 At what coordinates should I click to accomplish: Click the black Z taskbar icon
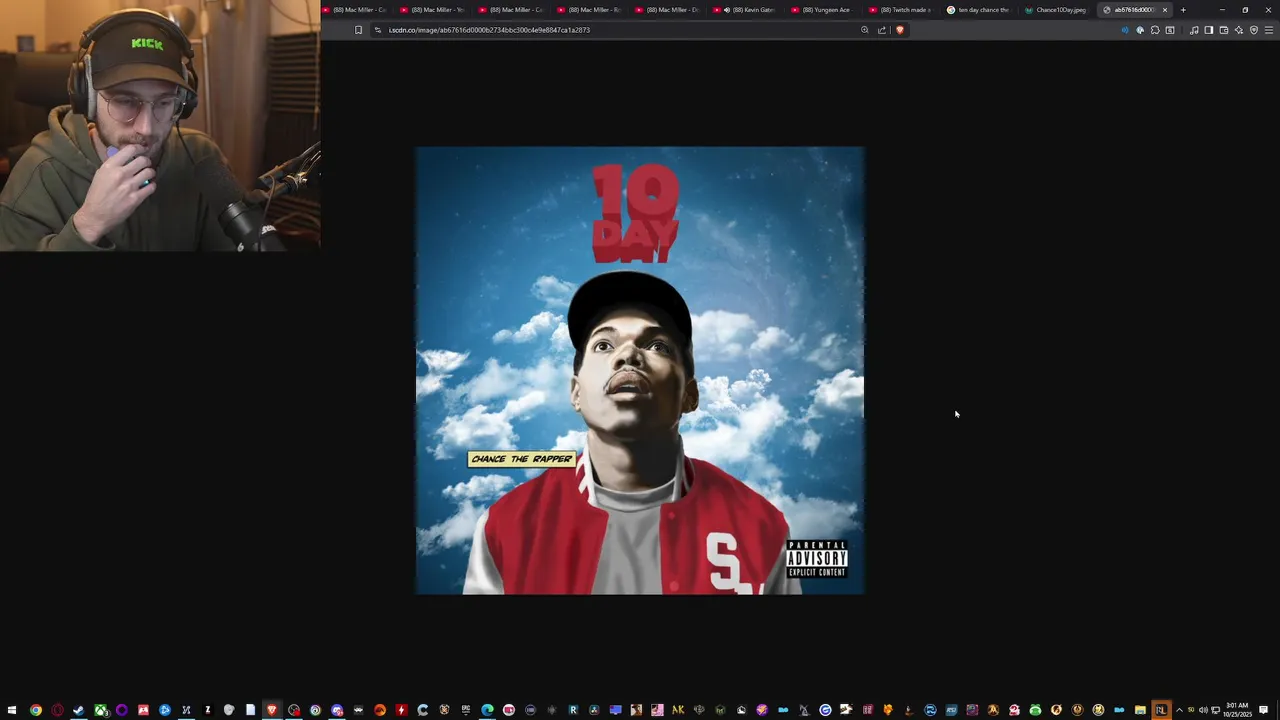click(208, 710)
